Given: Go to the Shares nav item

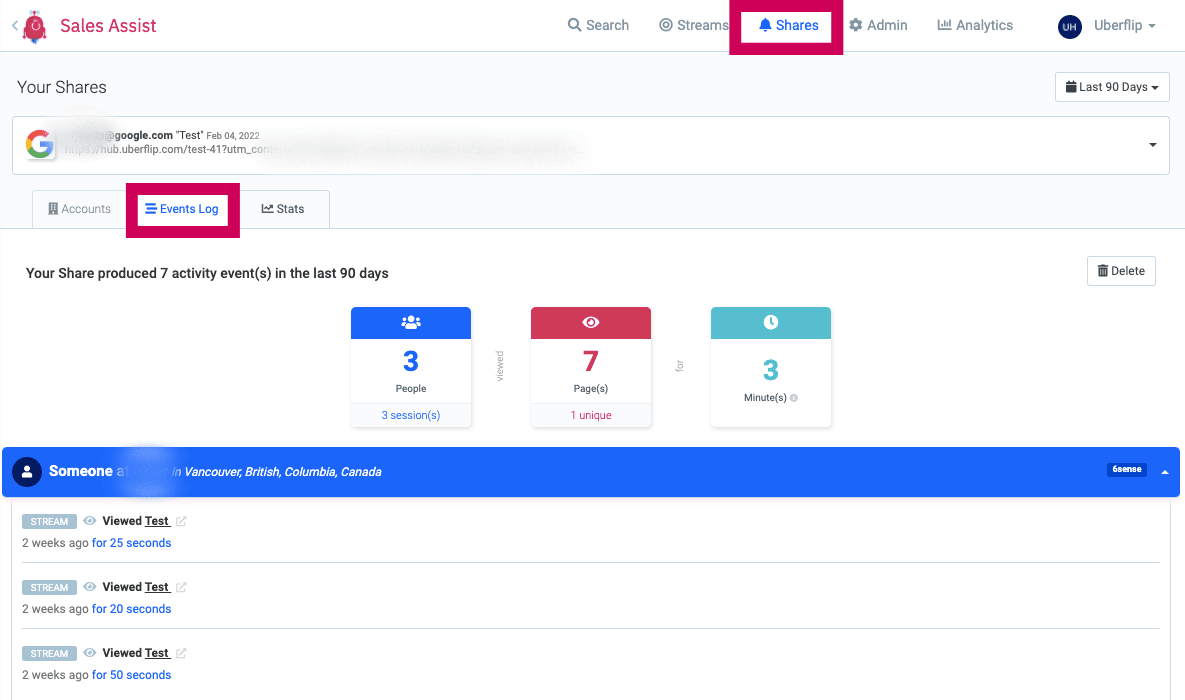Looking at the screenshot, I should point(788,25).
